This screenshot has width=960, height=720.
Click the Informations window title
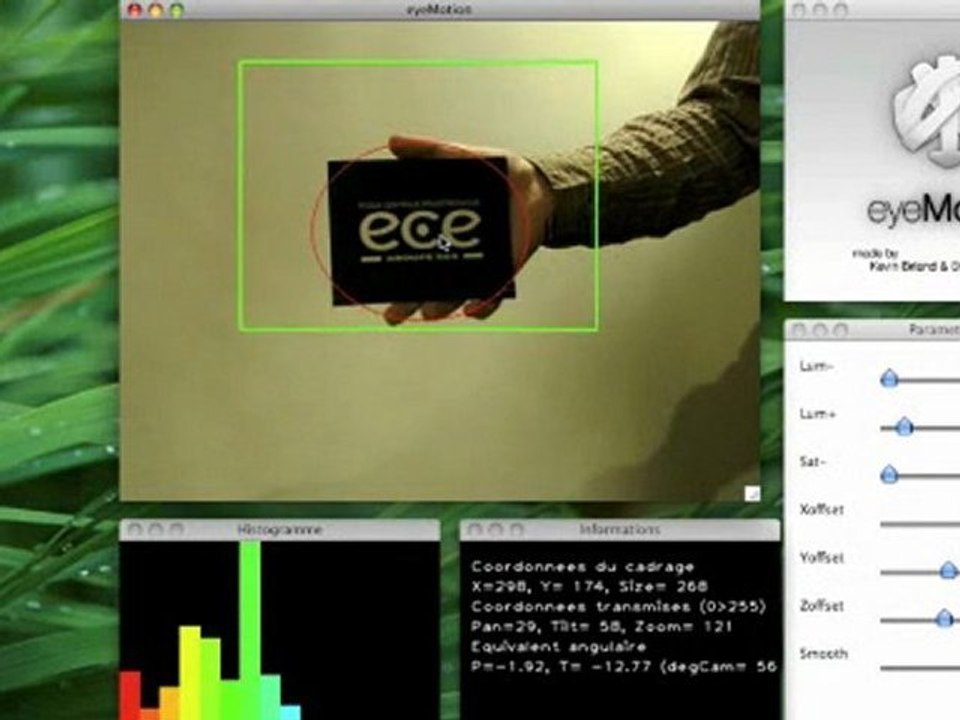(x=620, y=530)
